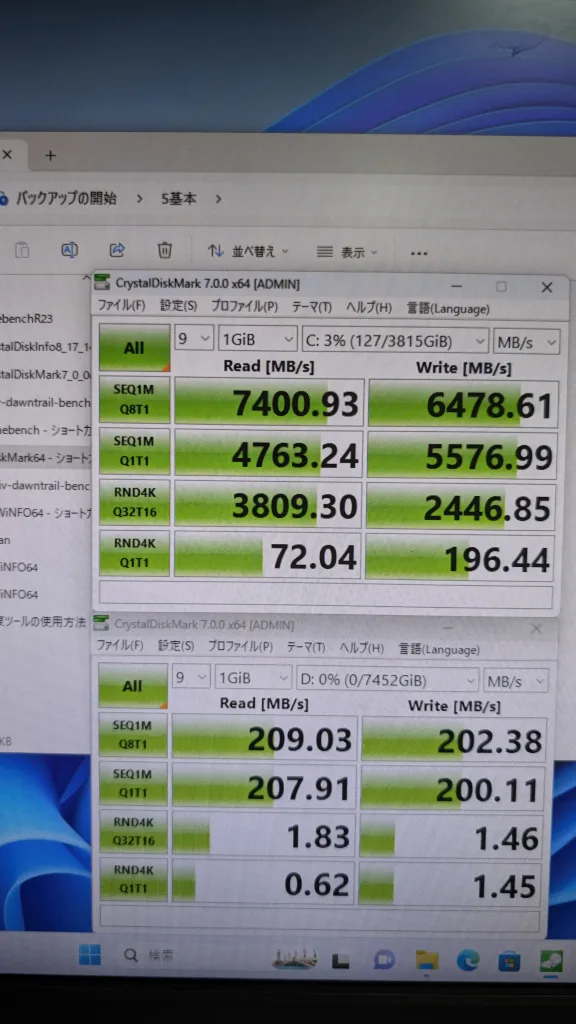Close the current Explorer tab
The width and height of the screenshot is (576, 1024).
(x=7, y=155)
